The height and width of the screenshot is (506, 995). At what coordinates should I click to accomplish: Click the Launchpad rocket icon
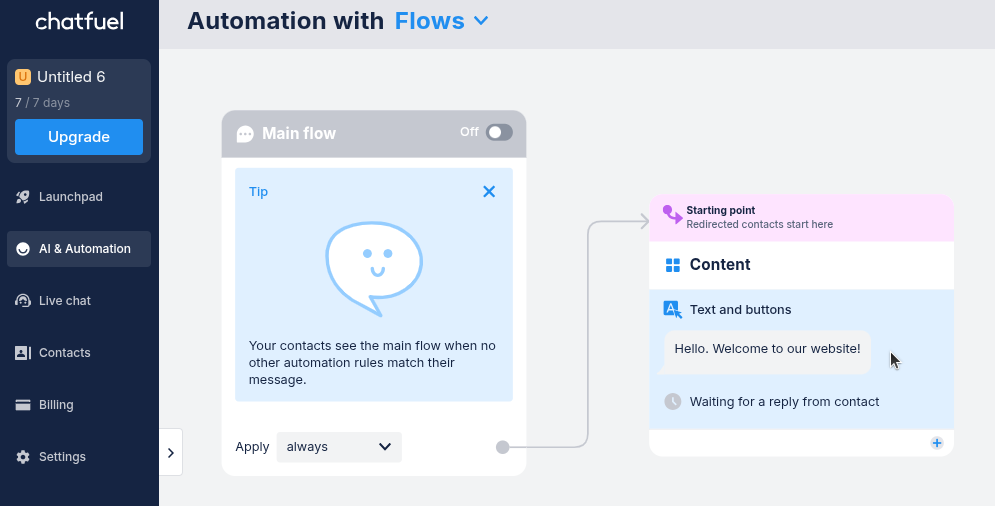(23, 197)
